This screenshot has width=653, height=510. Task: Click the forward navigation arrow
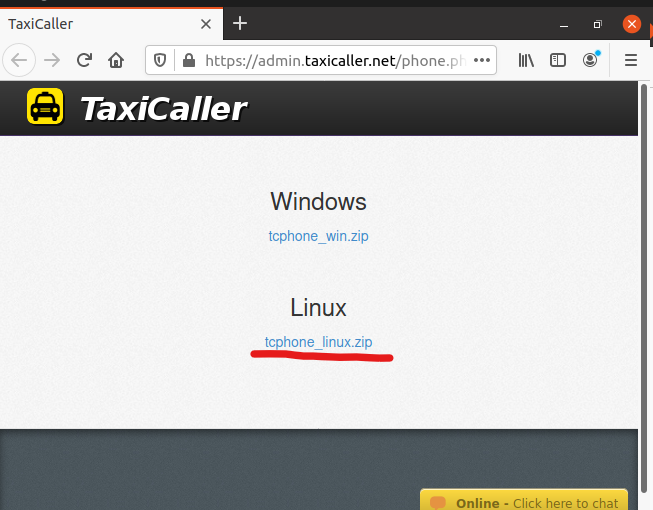pyautogui.click(x=52, y=60)
